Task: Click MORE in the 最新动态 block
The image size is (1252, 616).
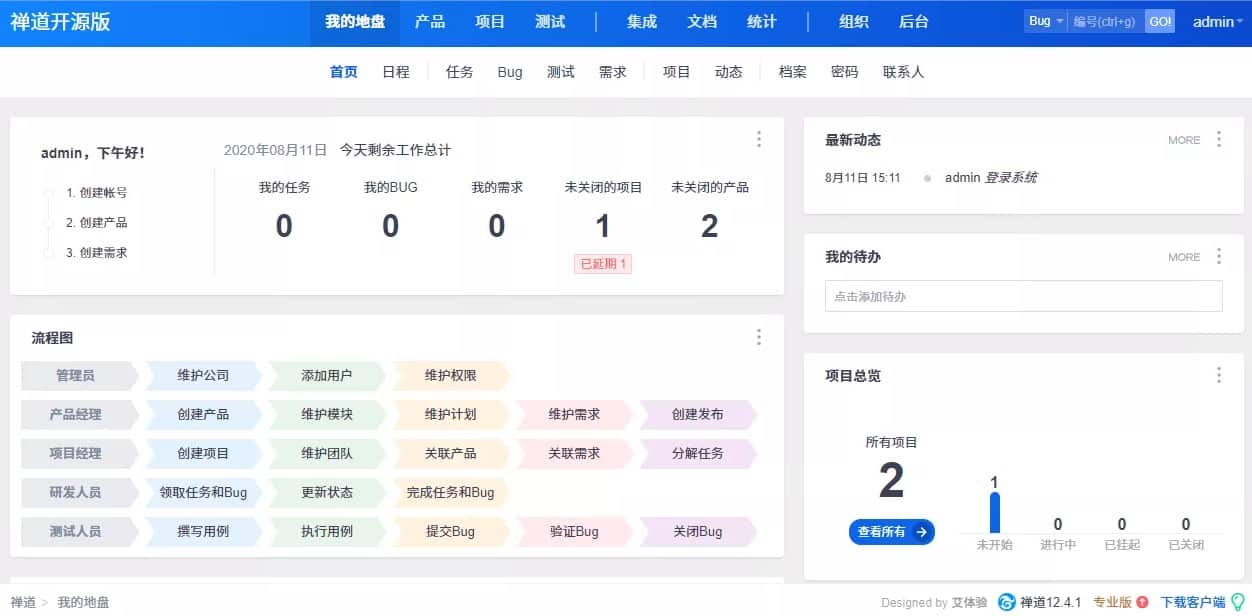Action: coord(1184,140)
